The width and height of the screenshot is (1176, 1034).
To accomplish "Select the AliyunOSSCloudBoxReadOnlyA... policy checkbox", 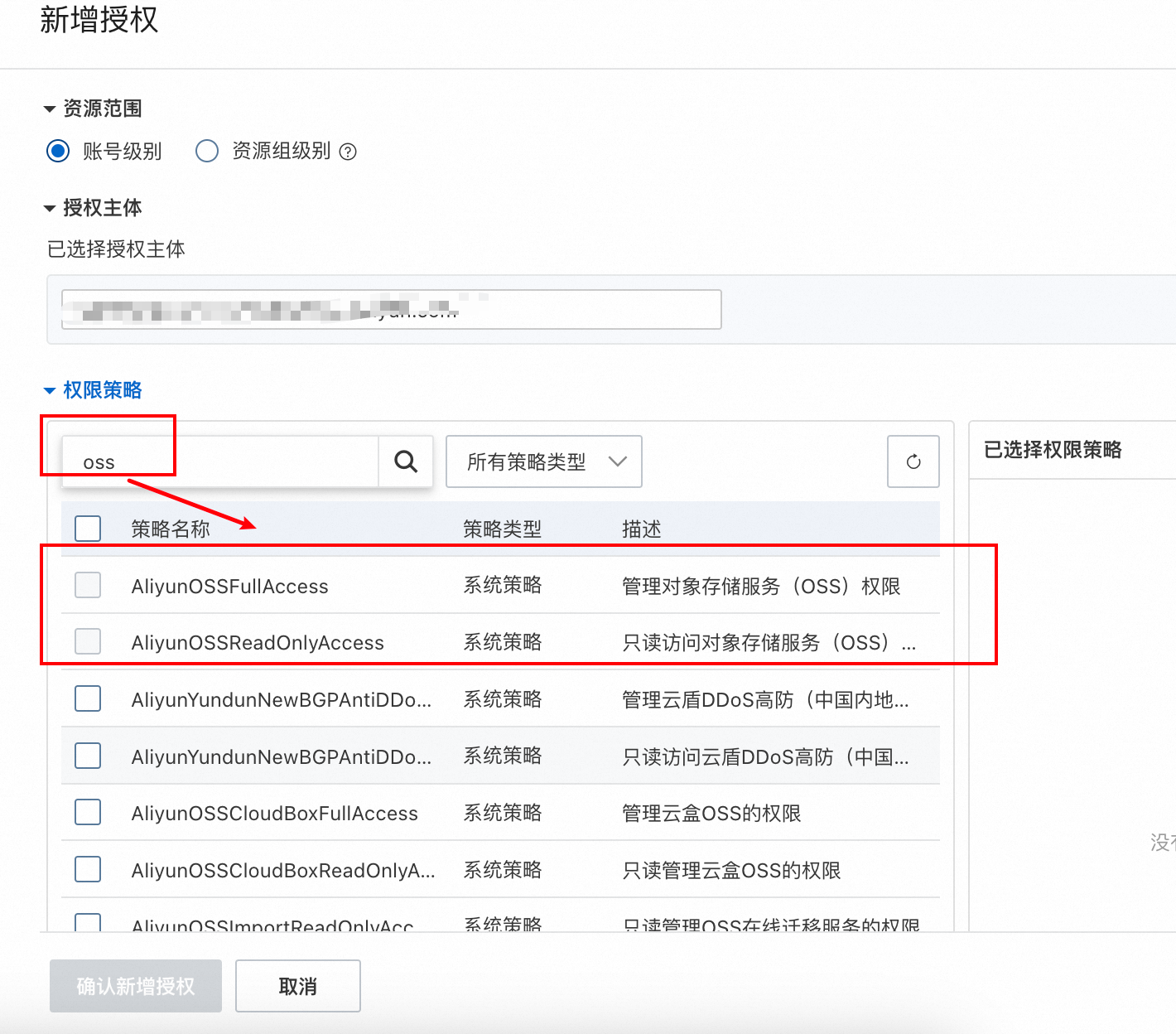I will [x=88, y=869].
